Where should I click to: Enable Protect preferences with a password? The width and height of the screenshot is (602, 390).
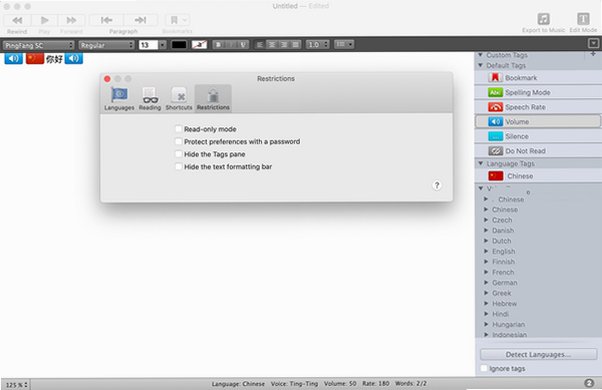[179, 142]
